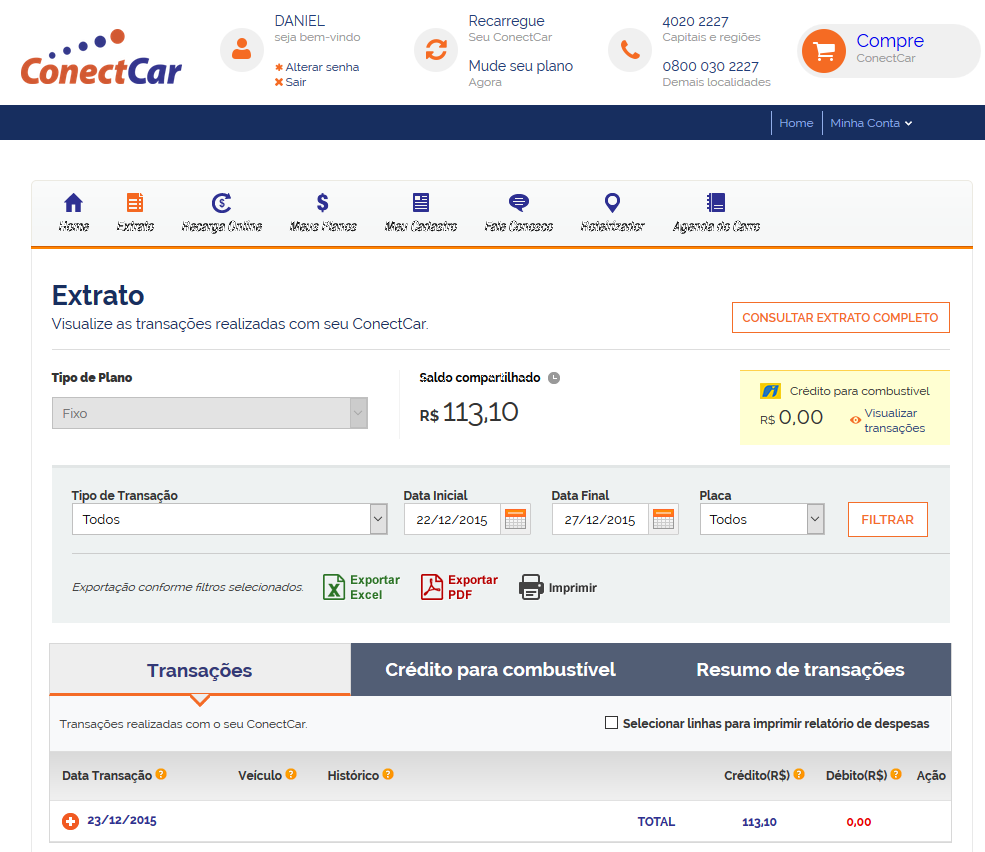The height and width of the screenshot is (852, 985).
Task: Click the orange user profile icon
Action: point(241,49)
